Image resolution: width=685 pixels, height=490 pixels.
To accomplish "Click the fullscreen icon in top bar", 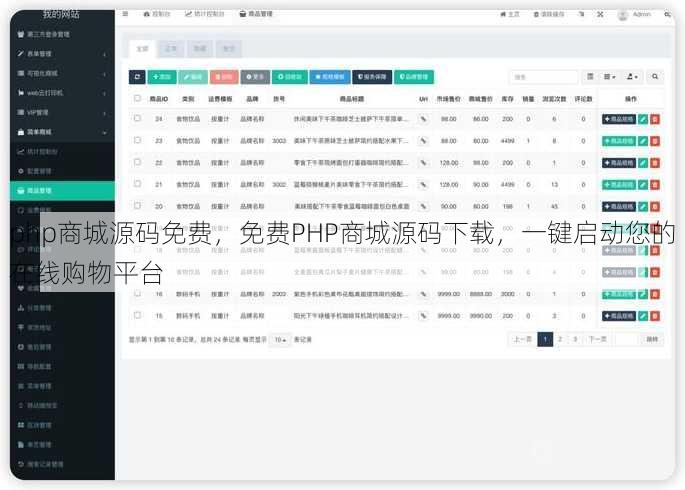I will (600, 14).
